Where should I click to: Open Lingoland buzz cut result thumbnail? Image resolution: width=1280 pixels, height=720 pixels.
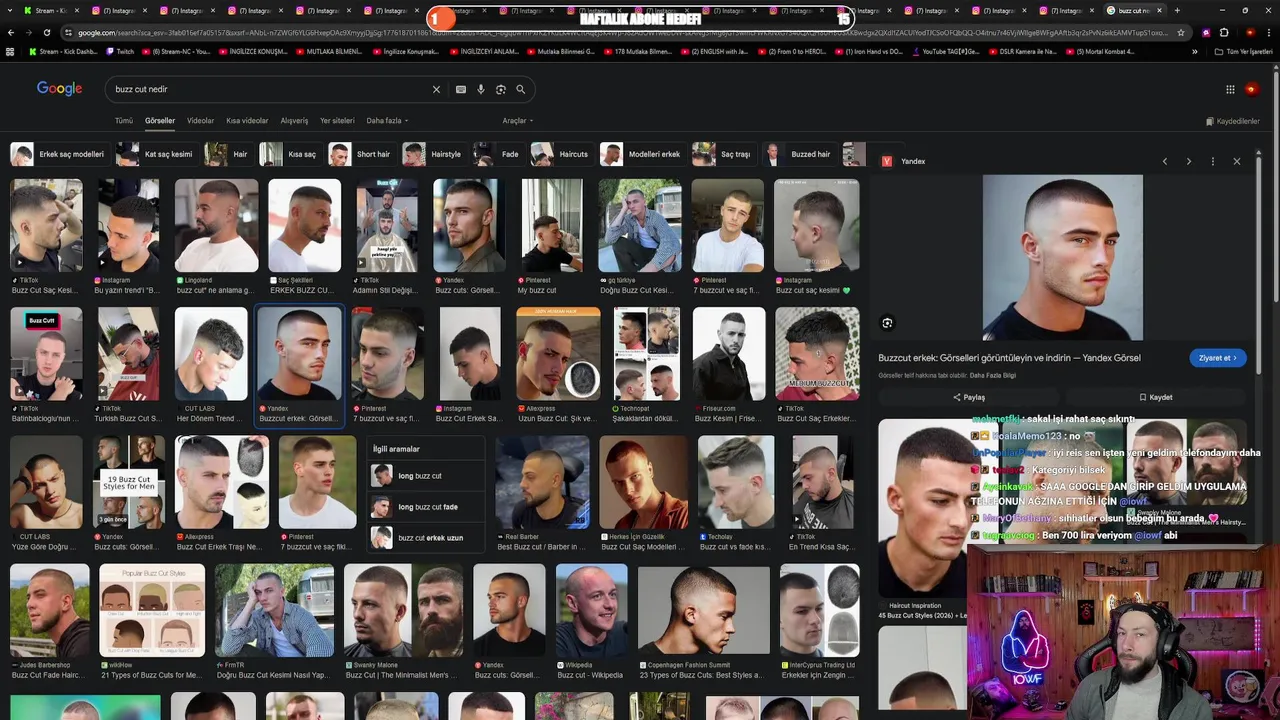pos(216,226)
